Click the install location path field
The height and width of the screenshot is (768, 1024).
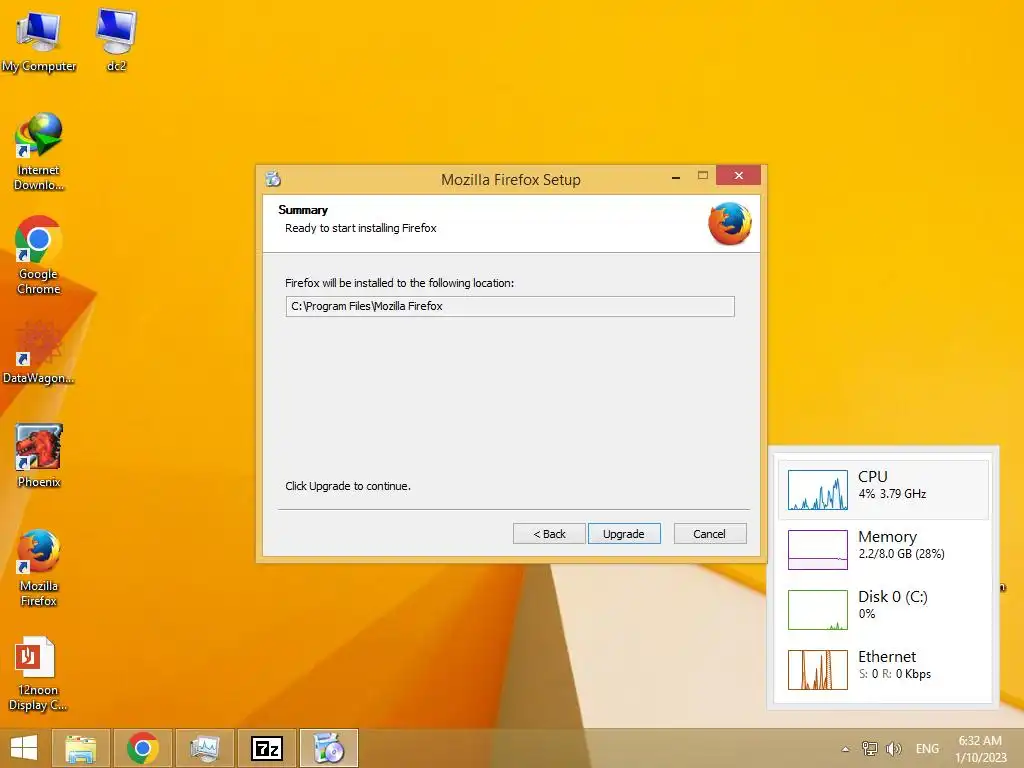click(510, 306)
